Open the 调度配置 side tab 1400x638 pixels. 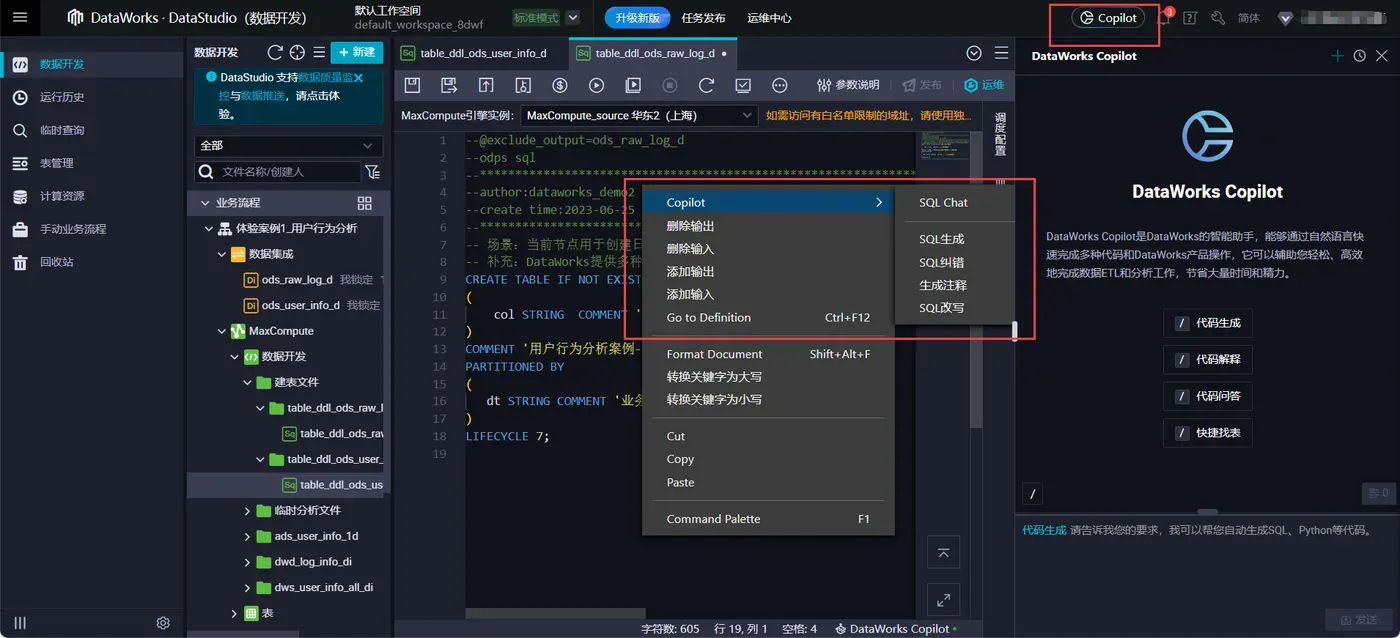(x=1000, y=135)
